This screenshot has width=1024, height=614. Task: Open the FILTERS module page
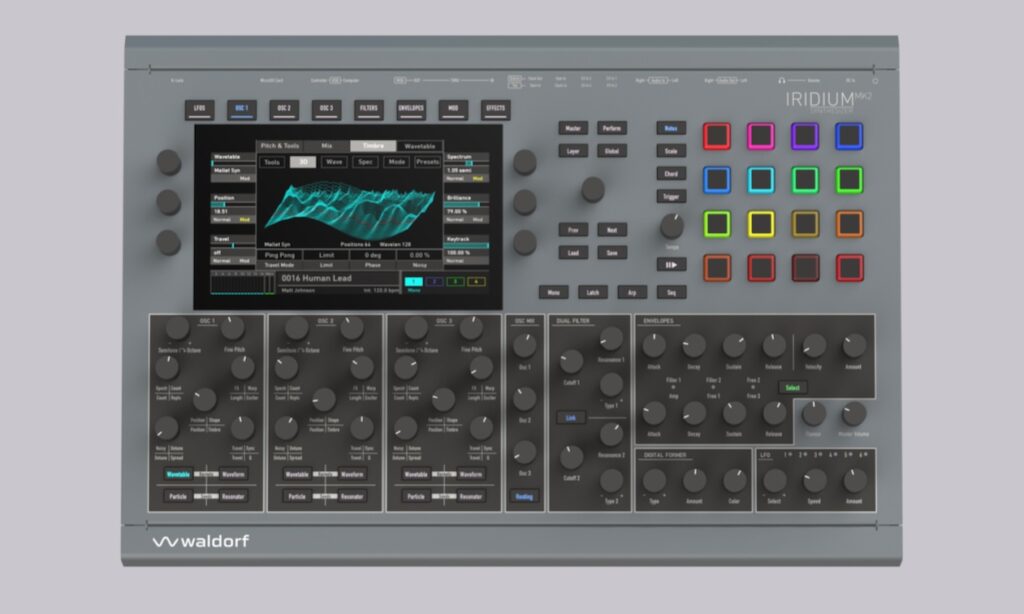[x=369, y=110]
